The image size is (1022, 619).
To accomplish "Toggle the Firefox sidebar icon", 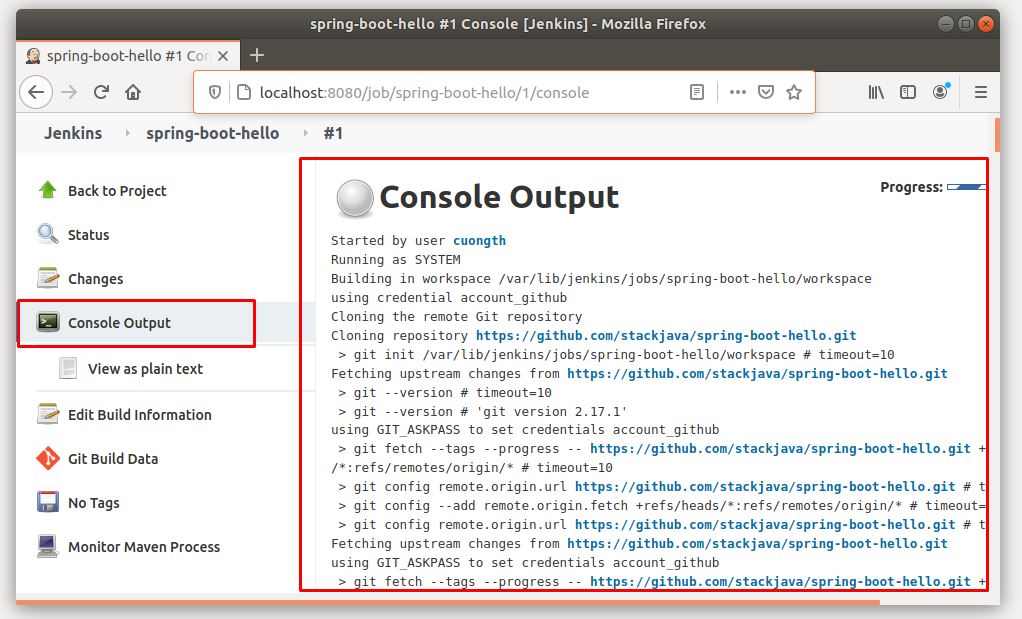I will (908, 93).
